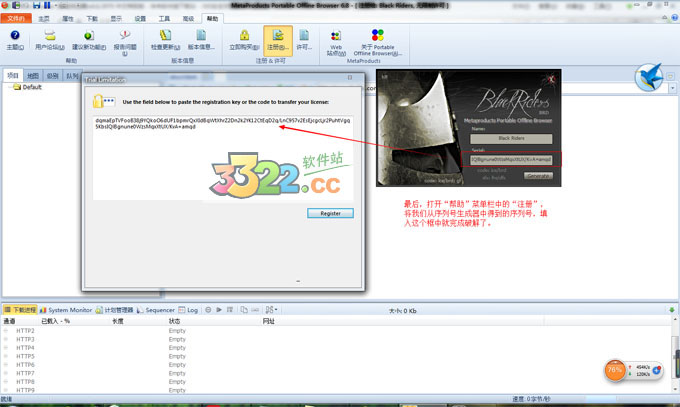
Task: Click the Generate button in Black Riders window
Action: tap(538, 176)
